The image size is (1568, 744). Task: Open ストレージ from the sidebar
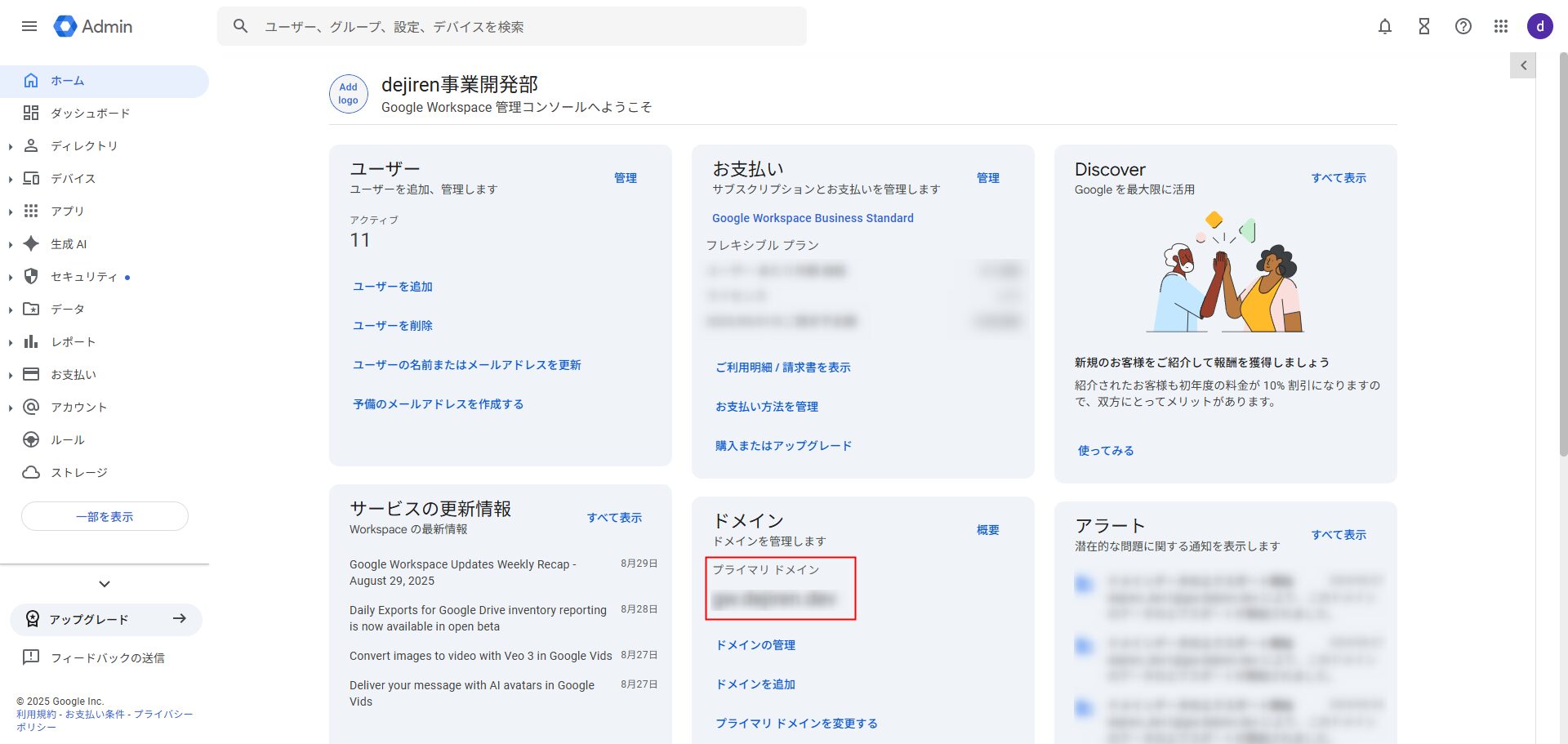[x=78, y=473]
